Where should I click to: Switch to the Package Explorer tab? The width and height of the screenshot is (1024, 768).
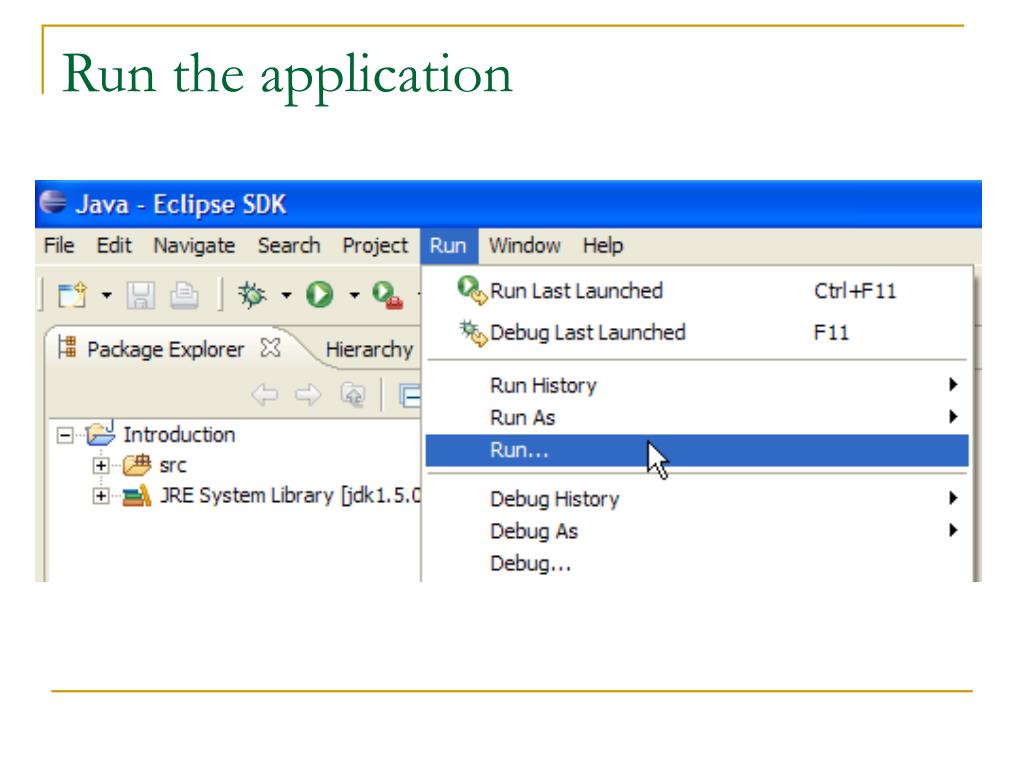(x=165, y=349)
